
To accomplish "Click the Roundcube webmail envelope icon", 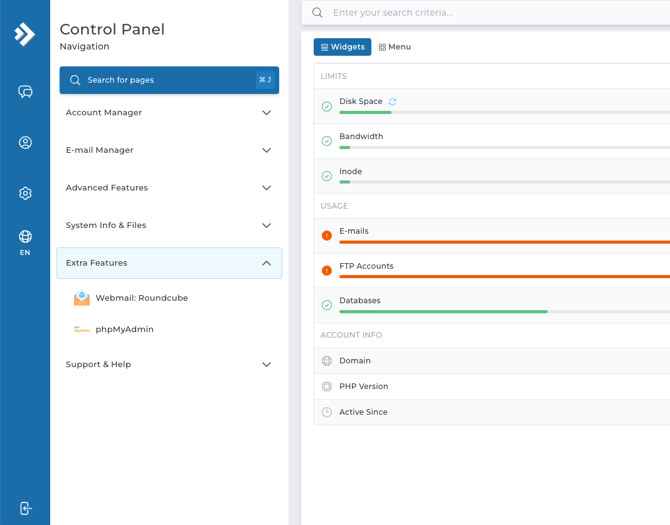I will 82,298.
